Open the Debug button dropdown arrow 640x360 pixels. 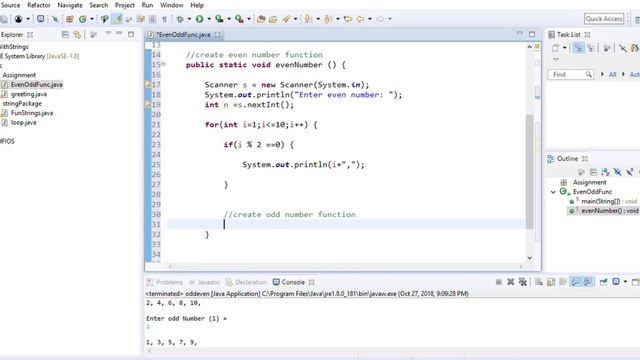(x=189, y=19)
